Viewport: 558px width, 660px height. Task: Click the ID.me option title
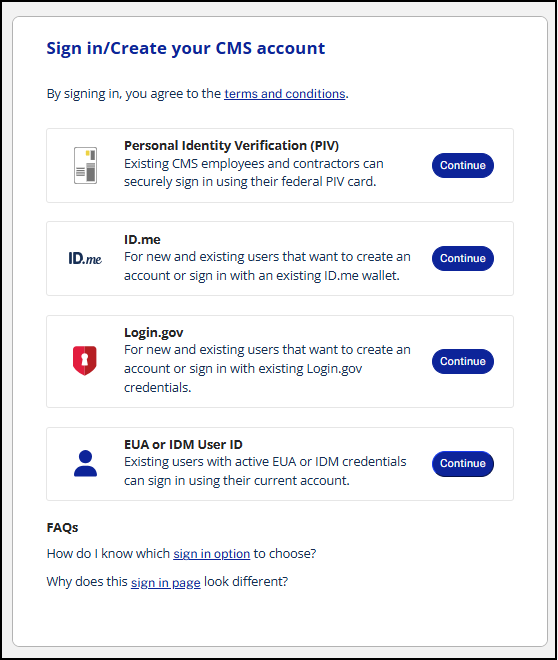142,240
